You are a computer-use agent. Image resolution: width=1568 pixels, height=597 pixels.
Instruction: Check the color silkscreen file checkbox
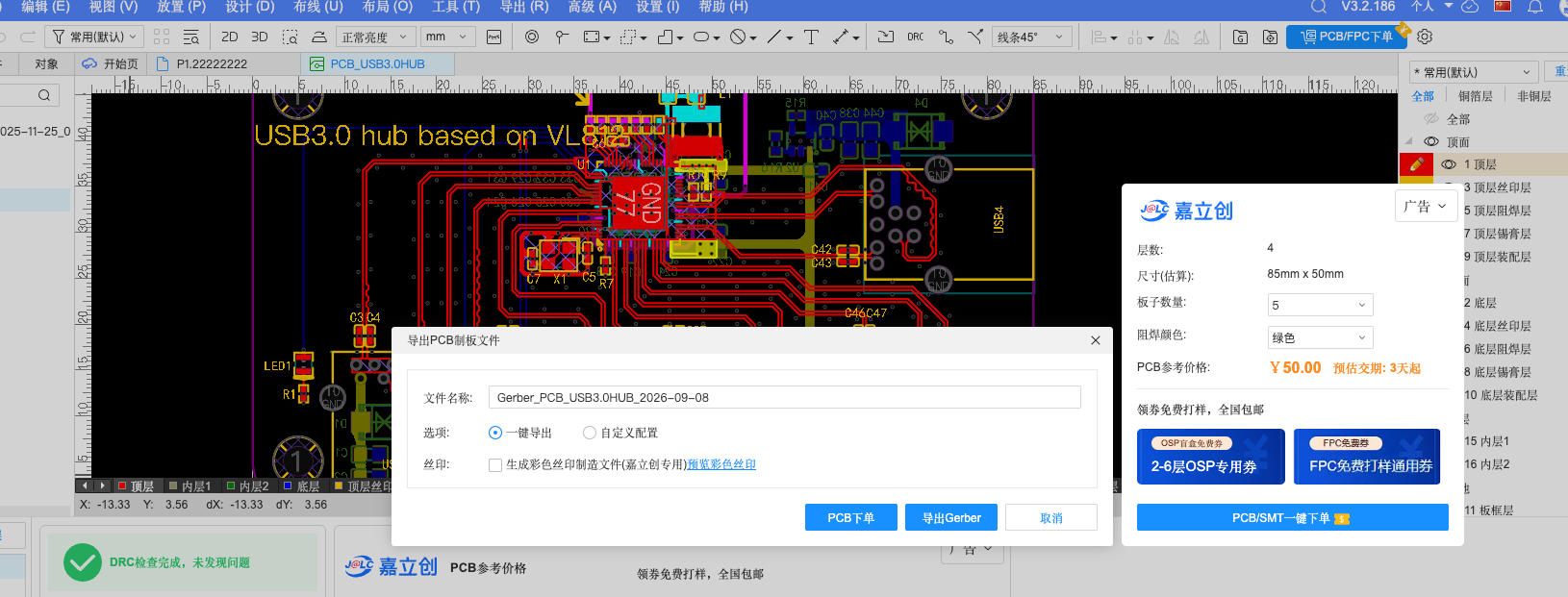495,465
